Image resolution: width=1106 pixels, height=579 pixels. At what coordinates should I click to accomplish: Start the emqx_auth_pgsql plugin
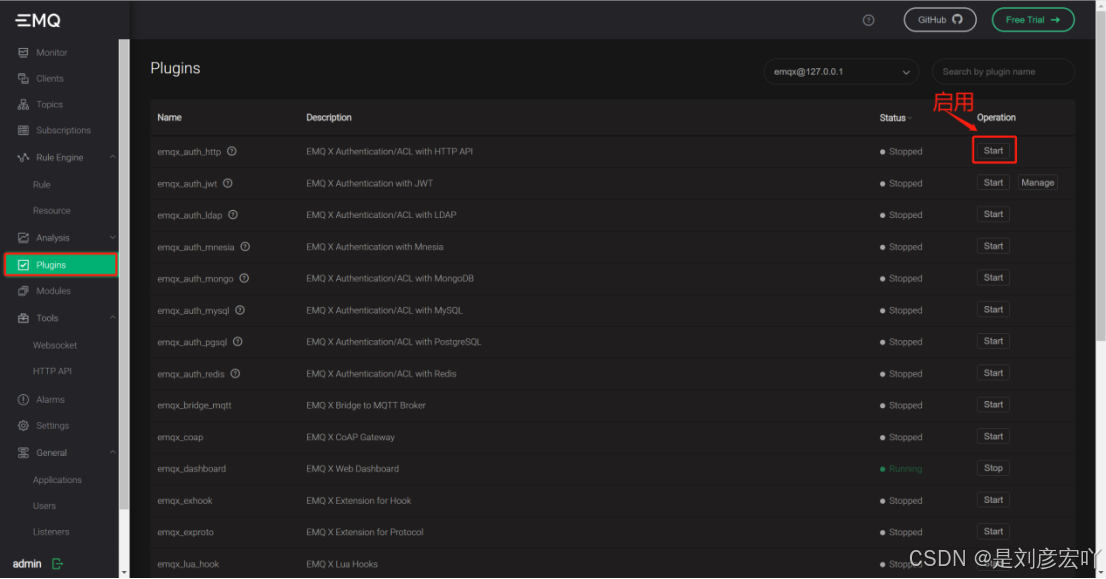click(993, 341)
